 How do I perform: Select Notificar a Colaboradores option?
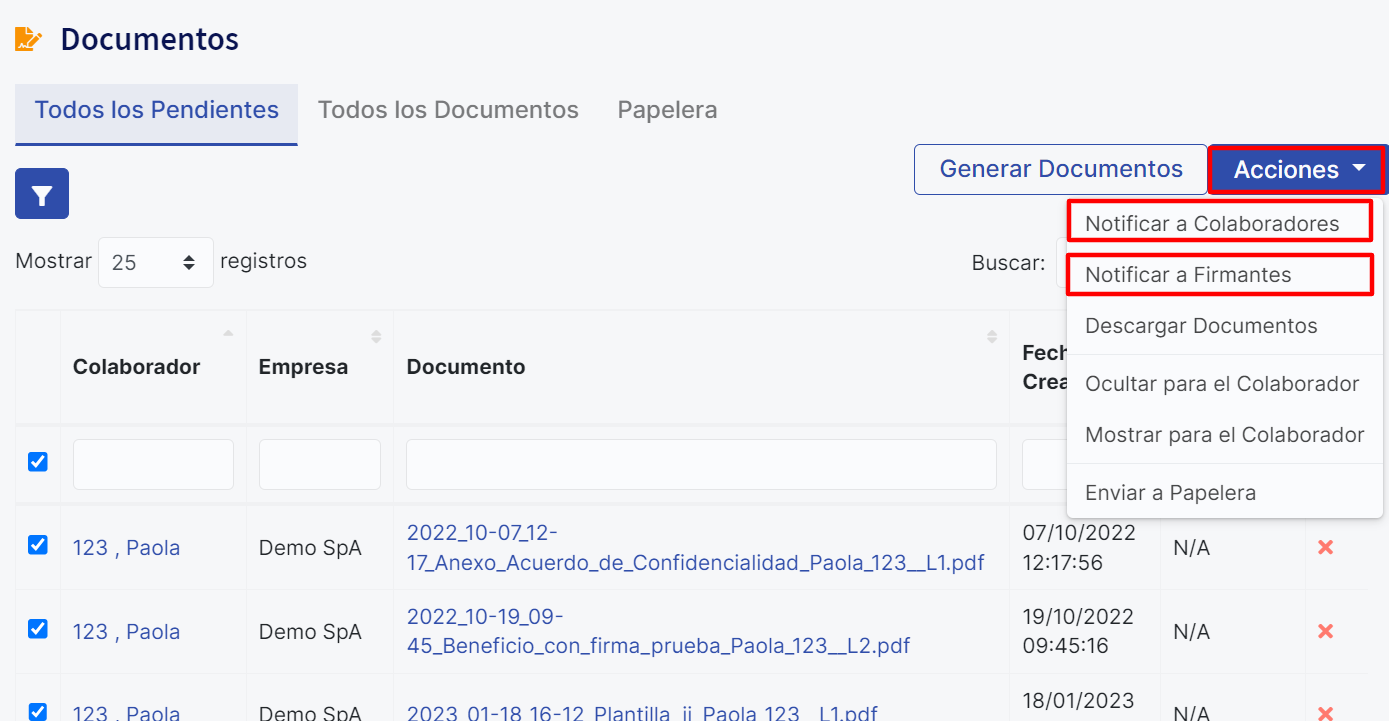(1212, 224)
